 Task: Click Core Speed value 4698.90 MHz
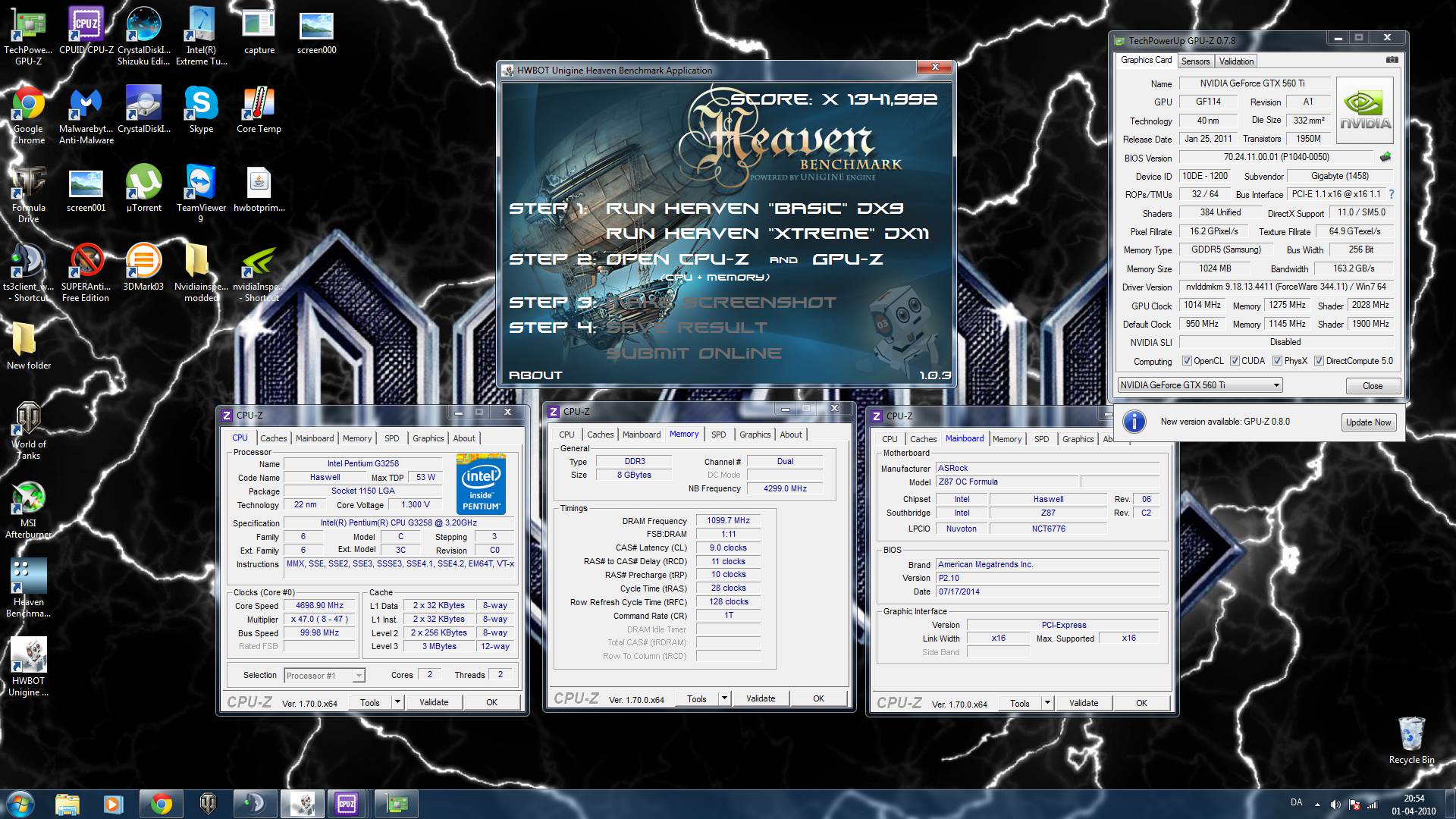click(319, 605)
